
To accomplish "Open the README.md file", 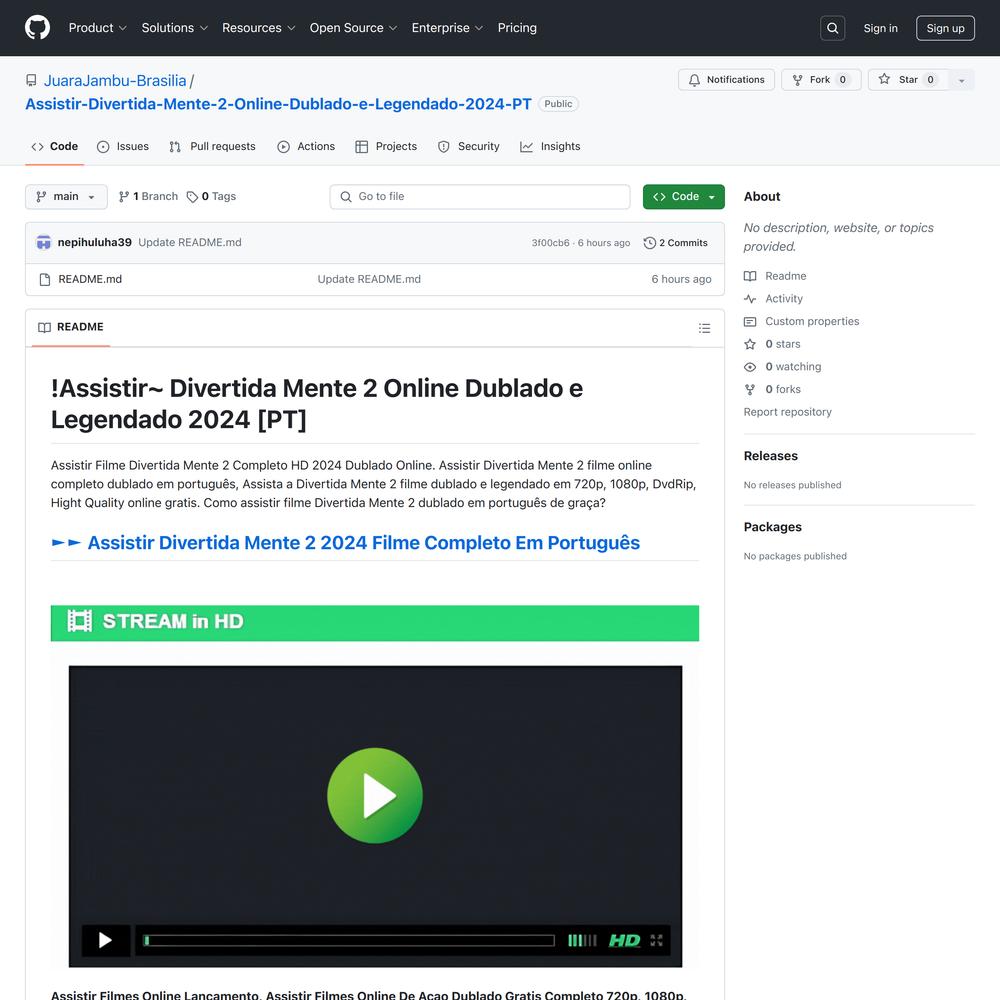I will pos(90,279).
